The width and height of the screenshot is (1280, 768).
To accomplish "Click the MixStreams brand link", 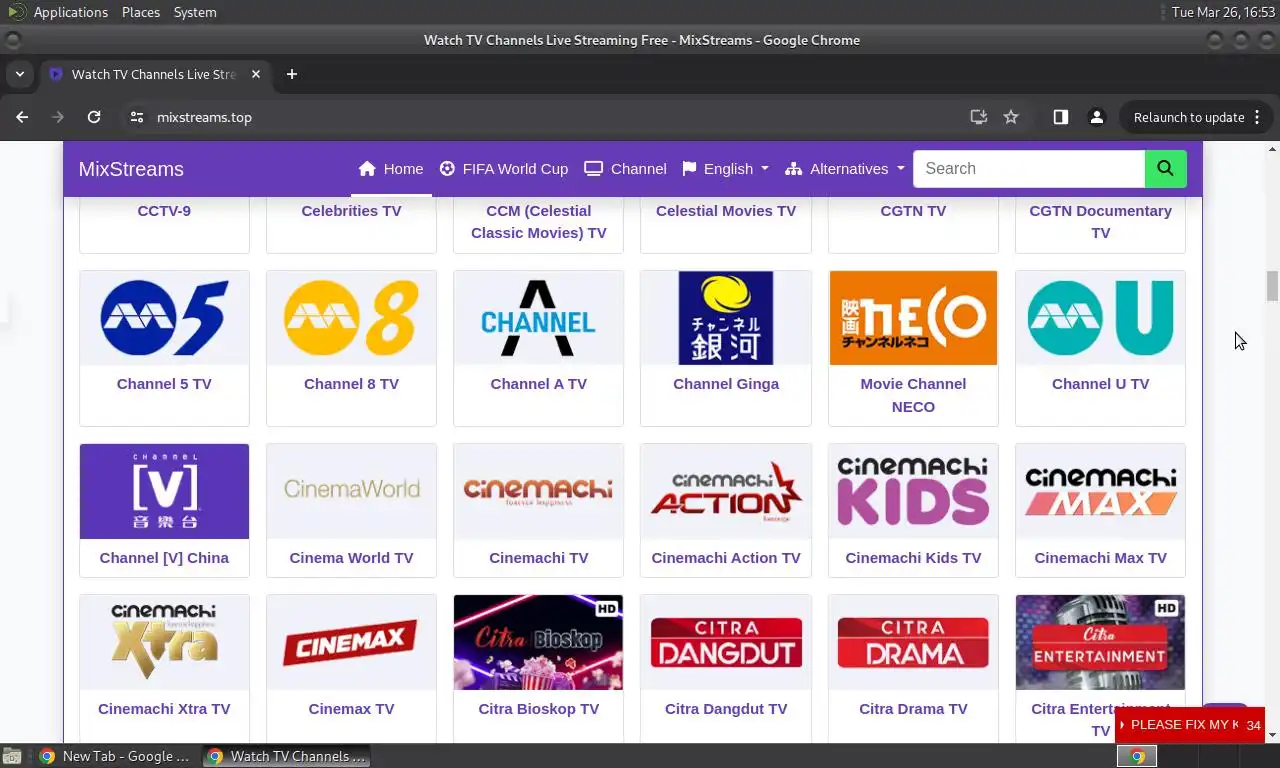I will (x=131, y=169).
